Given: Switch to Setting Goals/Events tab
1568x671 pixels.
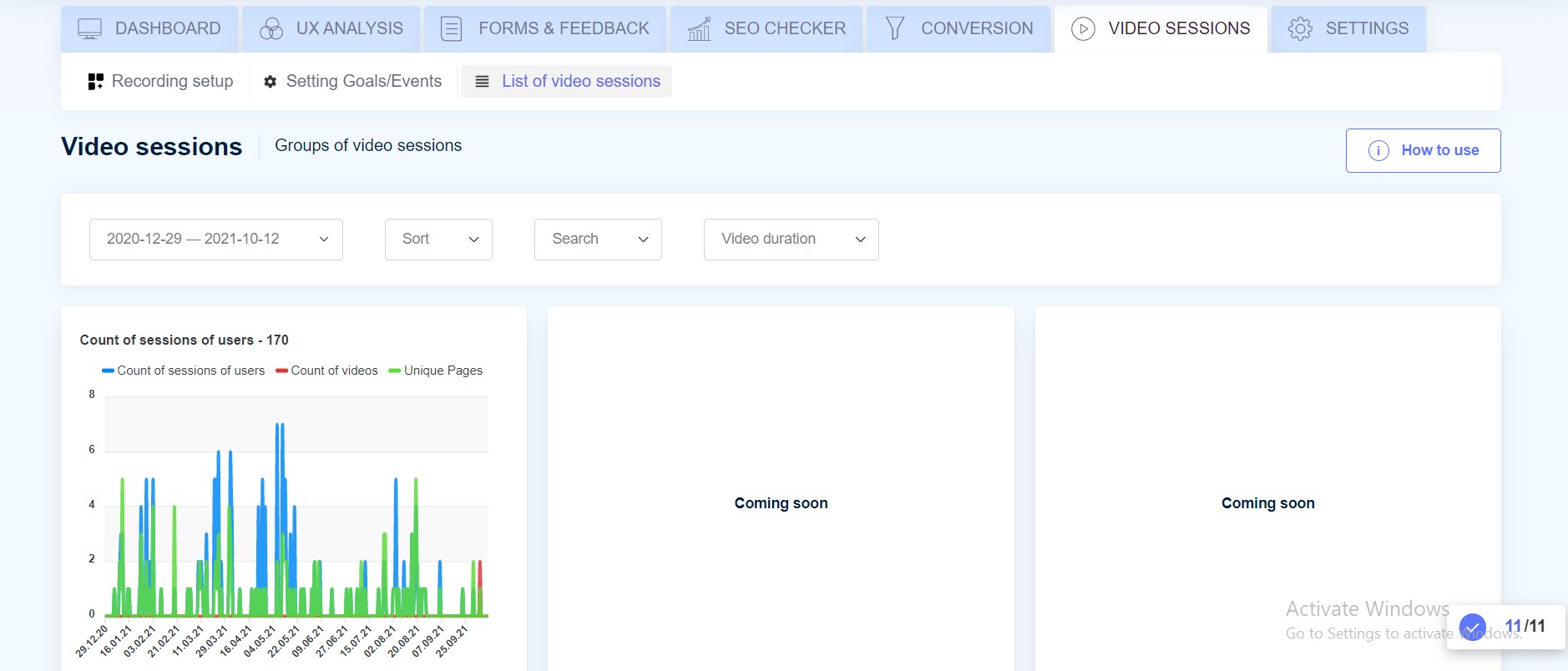Looking at the screenshot, I should [353, 82].
